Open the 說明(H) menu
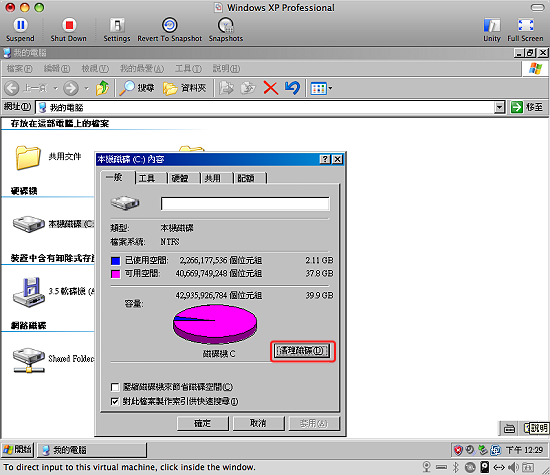 [226, 68]
